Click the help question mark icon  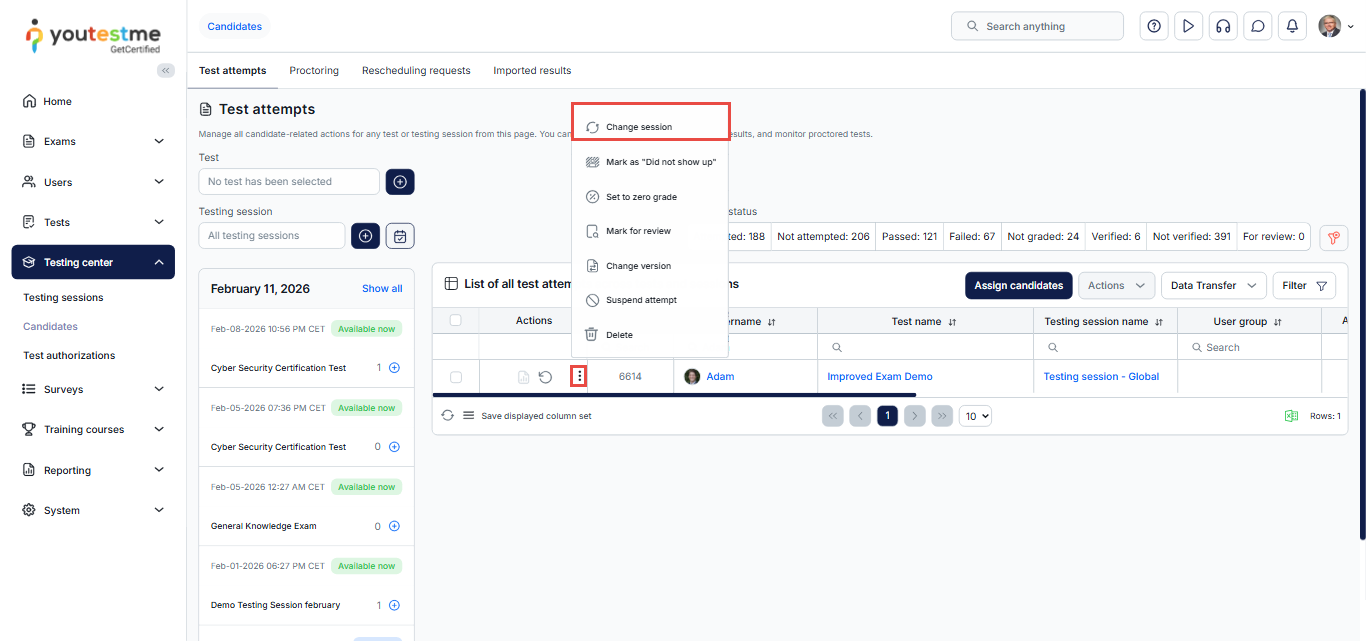(1154, 26)
